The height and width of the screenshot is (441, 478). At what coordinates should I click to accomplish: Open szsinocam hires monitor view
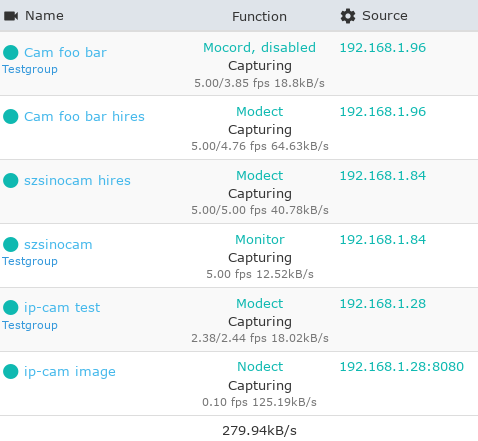pos(77,180)
